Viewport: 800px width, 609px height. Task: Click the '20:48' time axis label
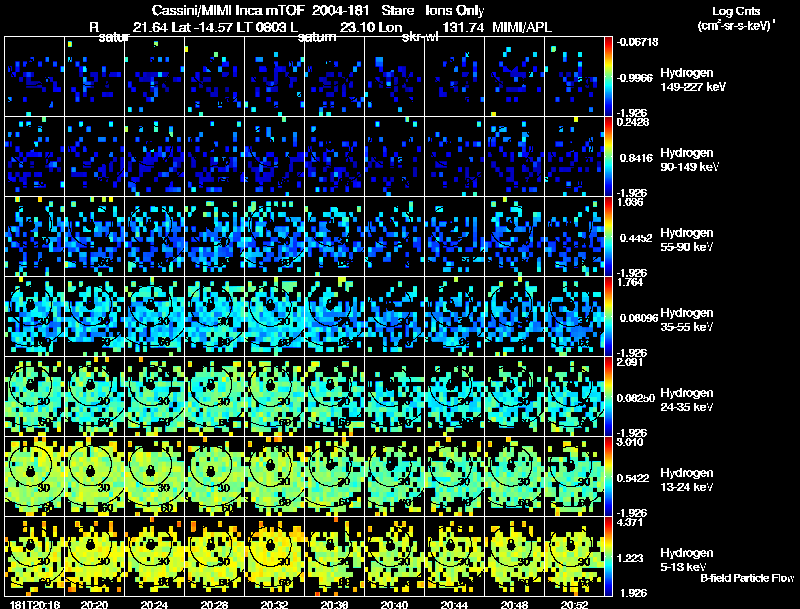click(x=514, y=604)
